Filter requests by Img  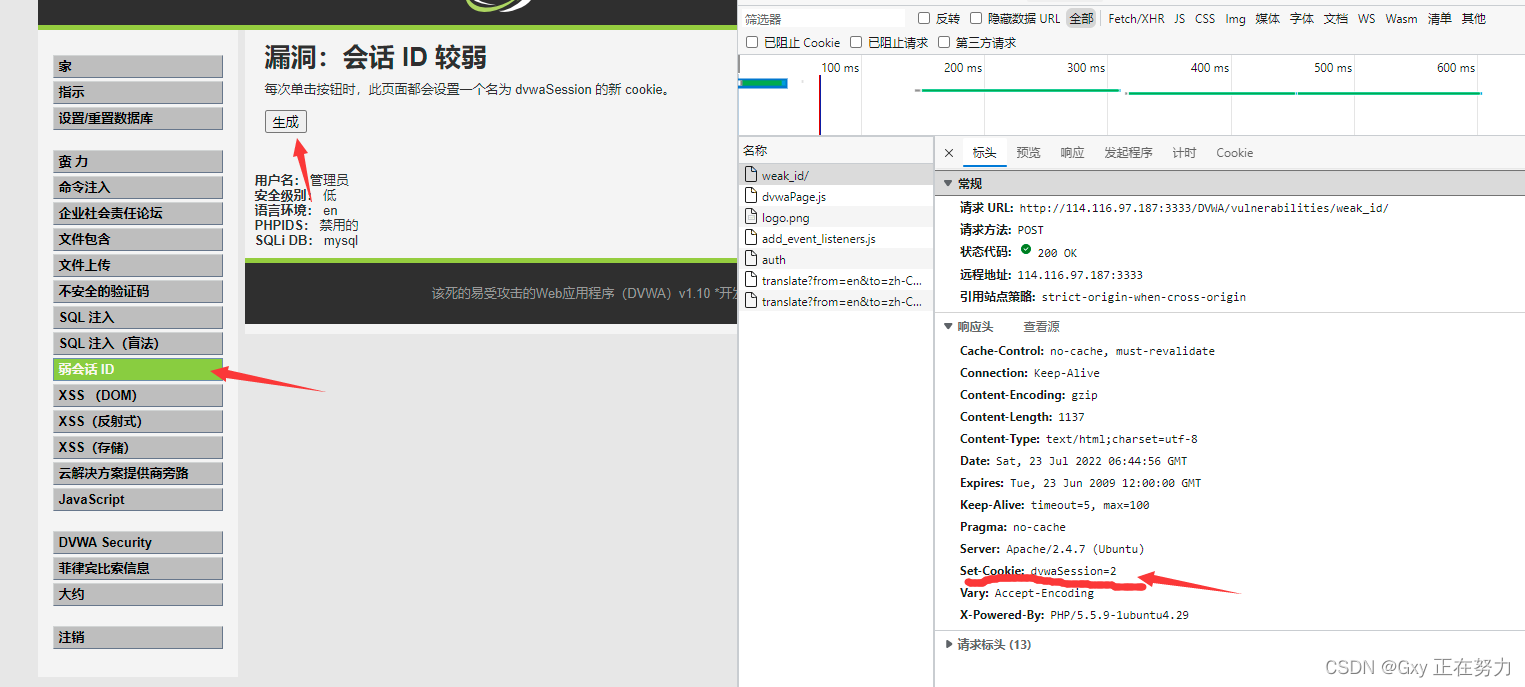[x=1235, y=18]
